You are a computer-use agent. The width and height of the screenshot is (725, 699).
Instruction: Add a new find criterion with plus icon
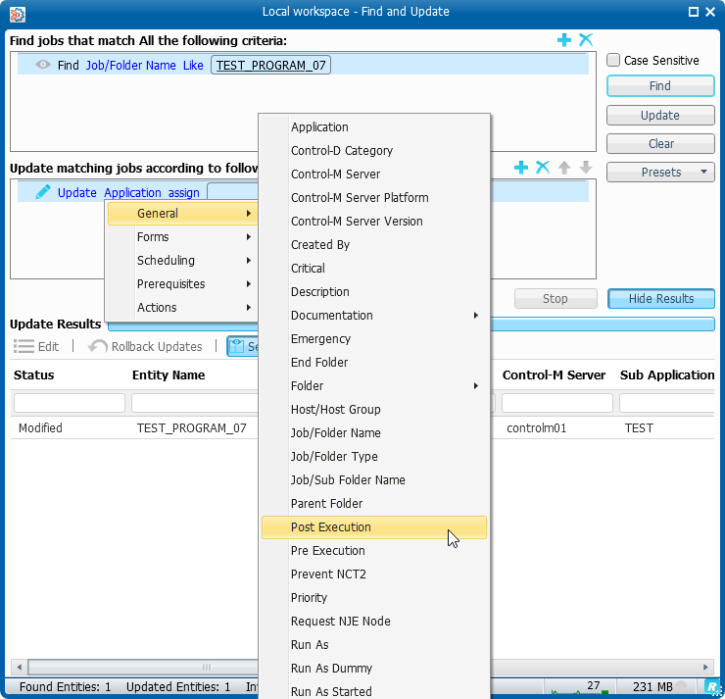tap(565, 40)
